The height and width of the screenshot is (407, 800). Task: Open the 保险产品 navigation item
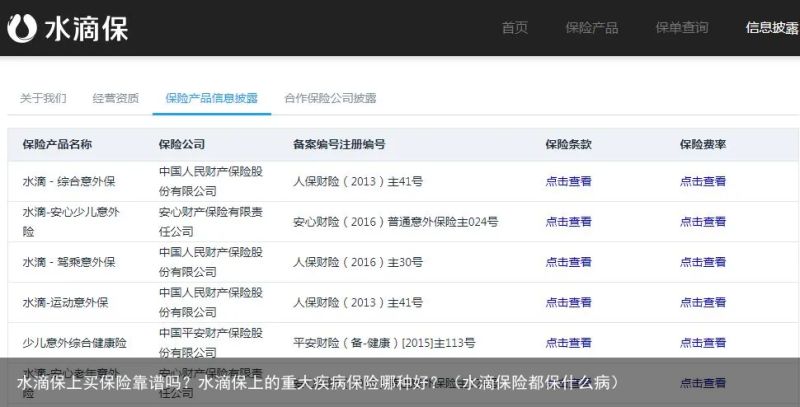coord(591,28)
